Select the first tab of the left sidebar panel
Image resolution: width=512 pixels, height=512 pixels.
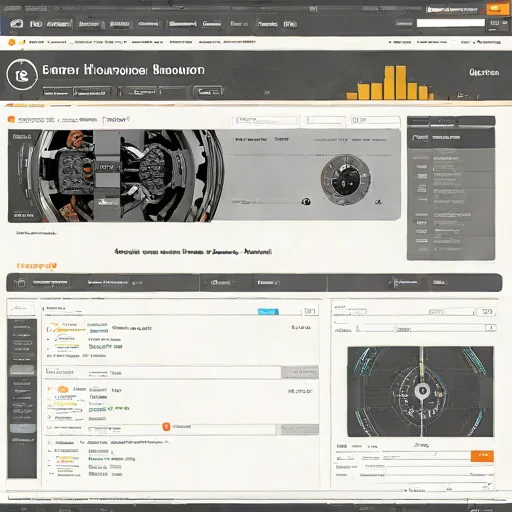[21, 308]
